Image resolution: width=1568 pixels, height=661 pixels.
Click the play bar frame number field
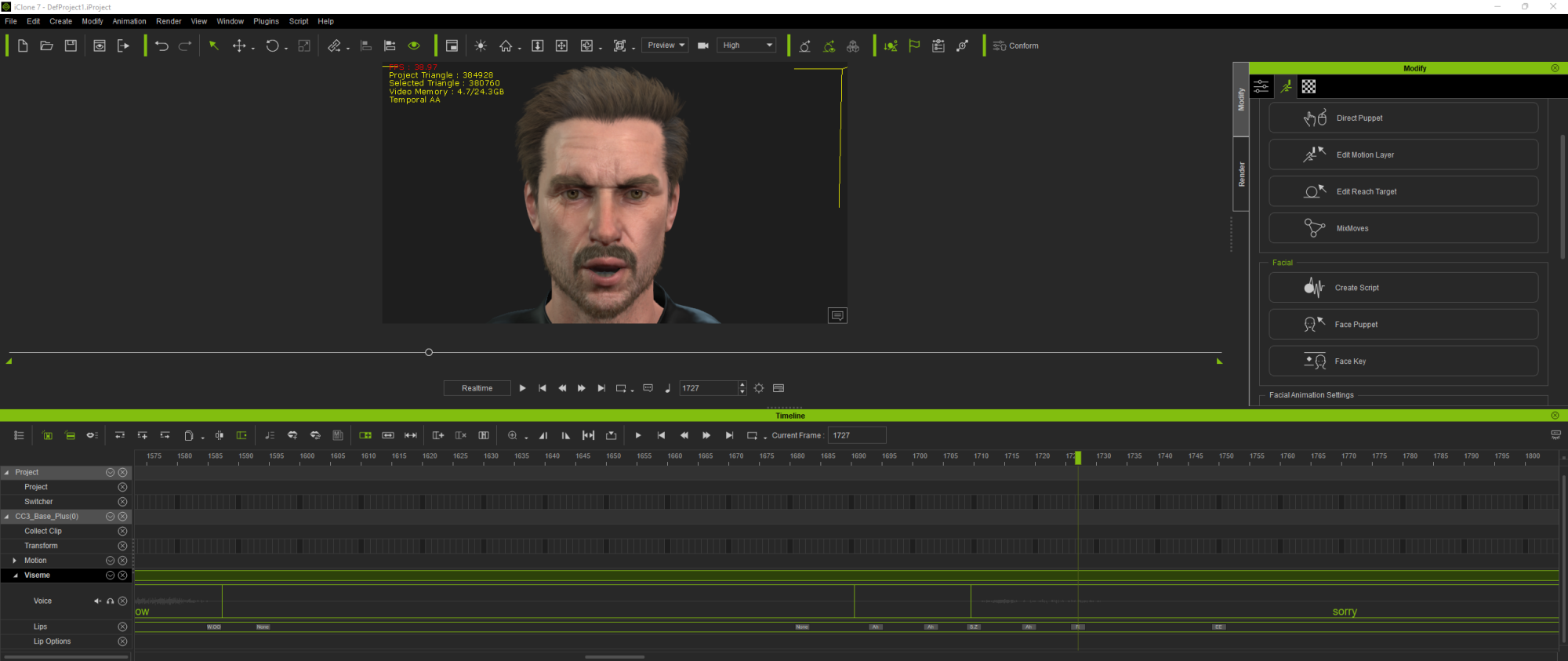[x=709, y=388]
